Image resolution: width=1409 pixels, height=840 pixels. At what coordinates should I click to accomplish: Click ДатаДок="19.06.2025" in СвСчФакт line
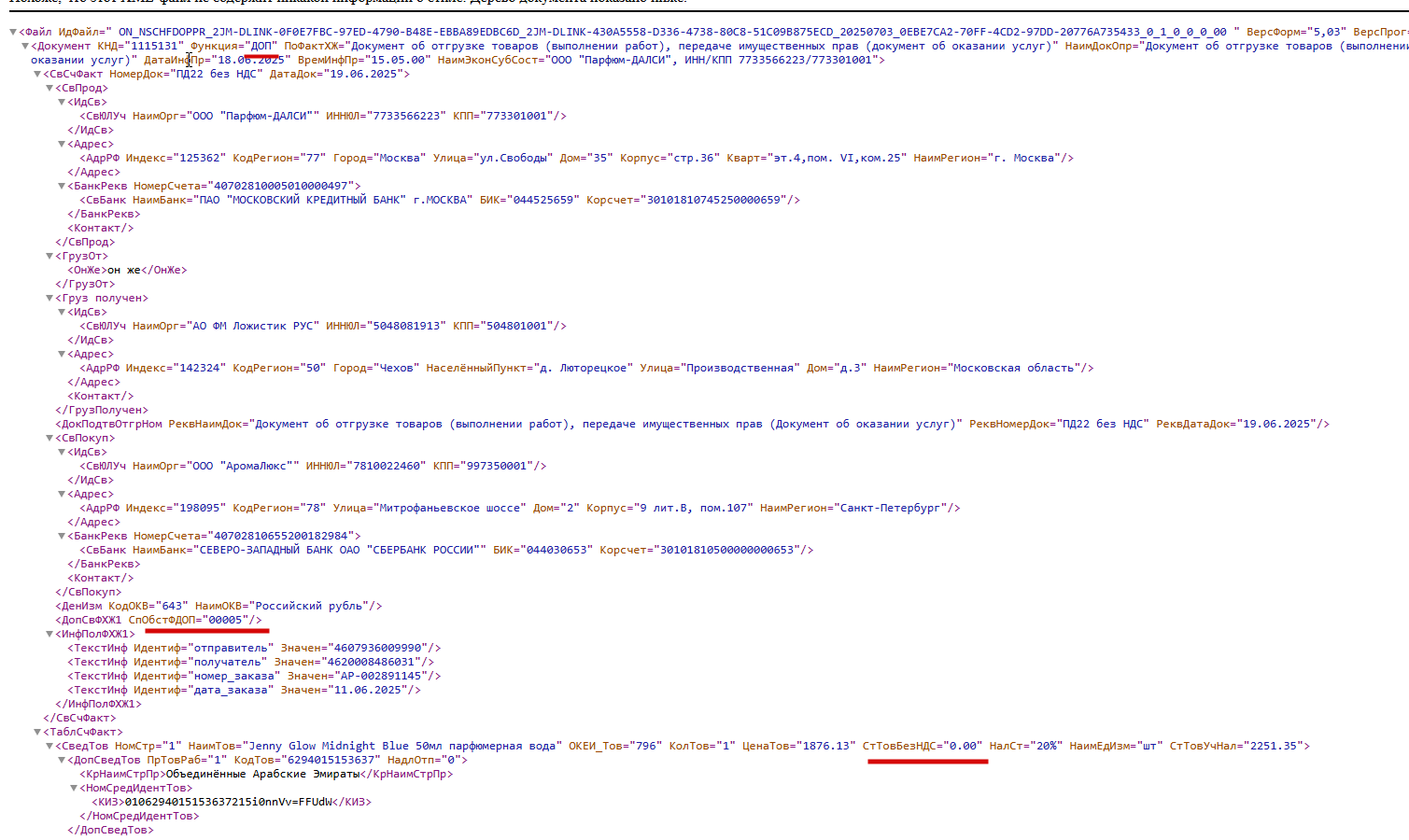point(335,74)
